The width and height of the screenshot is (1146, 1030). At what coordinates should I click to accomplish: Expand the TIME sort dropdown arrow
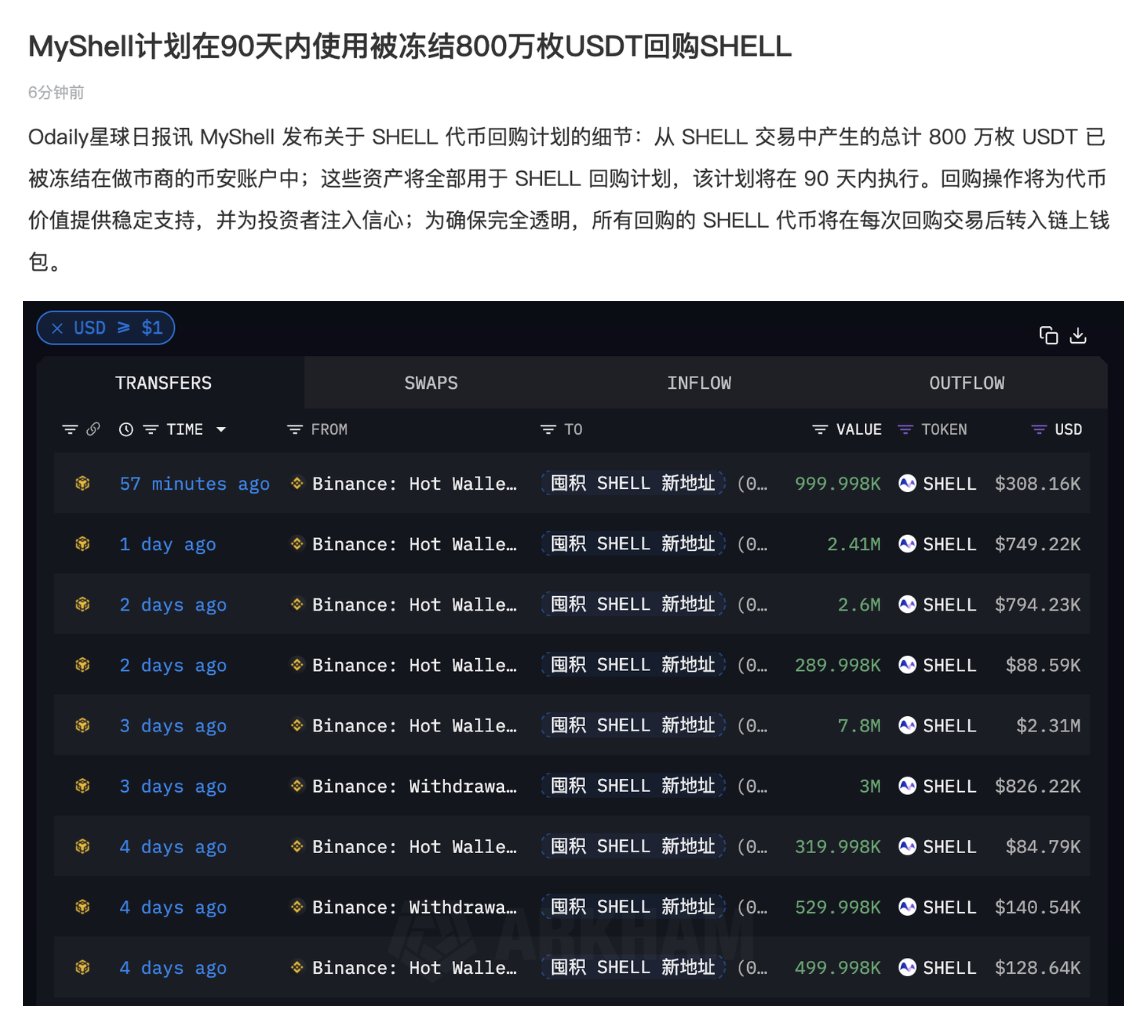(x=221, y=430)
